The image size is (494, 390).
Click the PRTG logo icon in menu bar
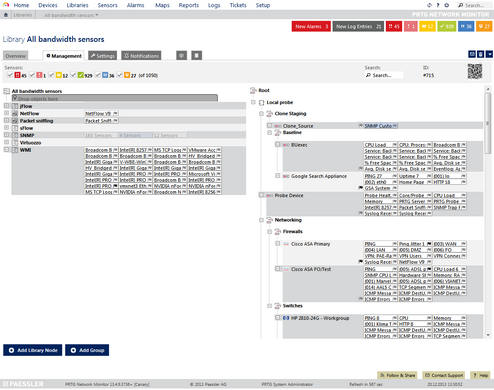click(x=6, y=5)
